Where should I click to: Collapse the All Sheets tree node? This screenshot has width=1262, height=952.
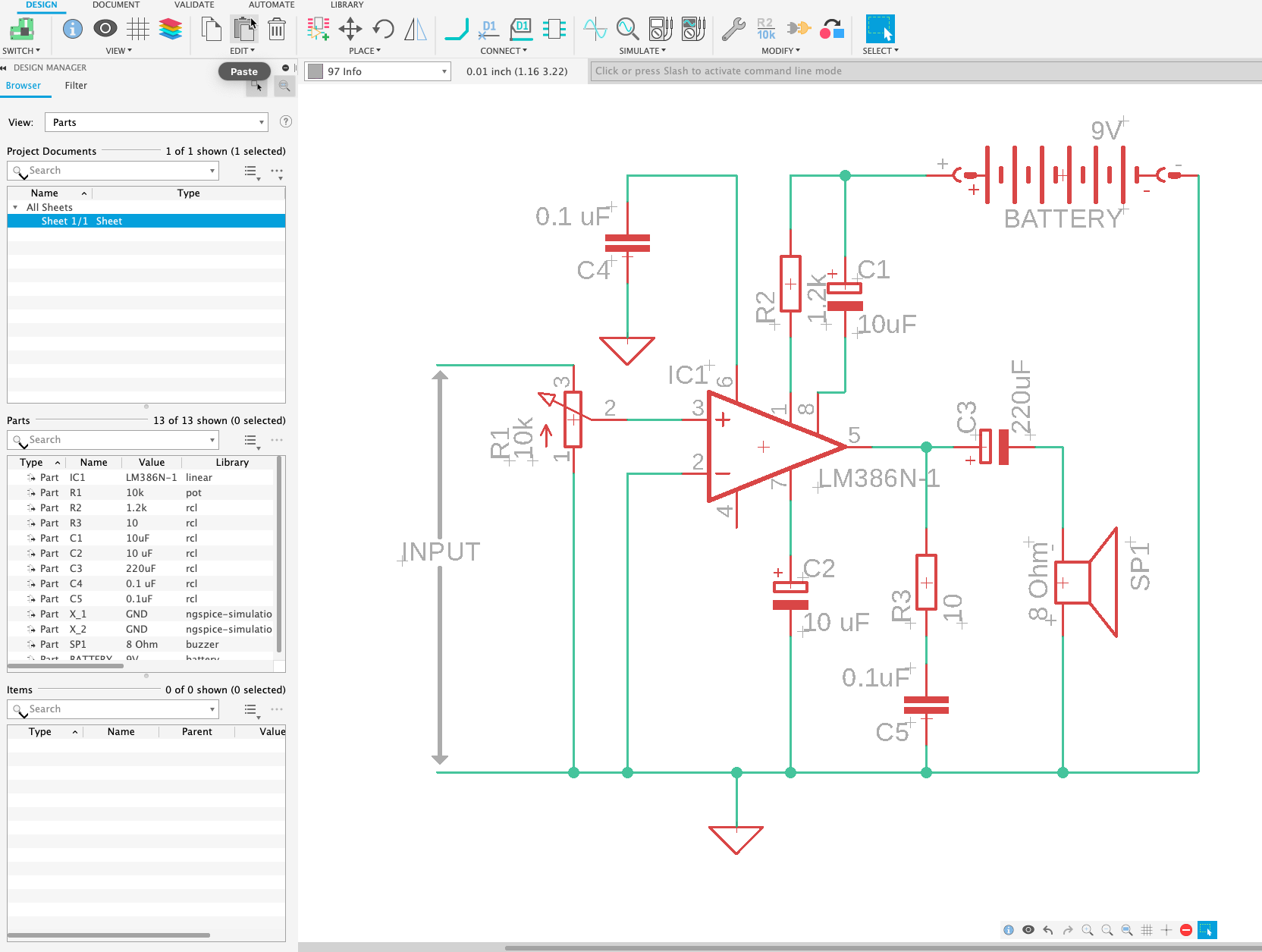click(x=15, y=207)
